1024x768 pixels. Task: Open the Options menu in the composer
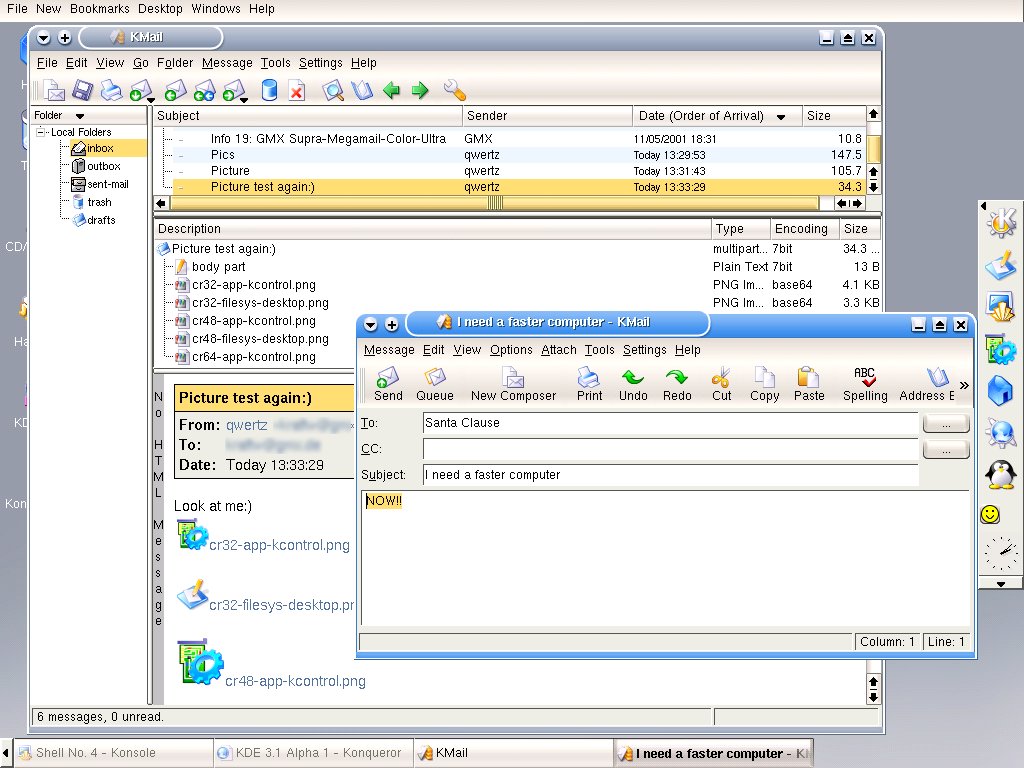(x=511, y=350)
